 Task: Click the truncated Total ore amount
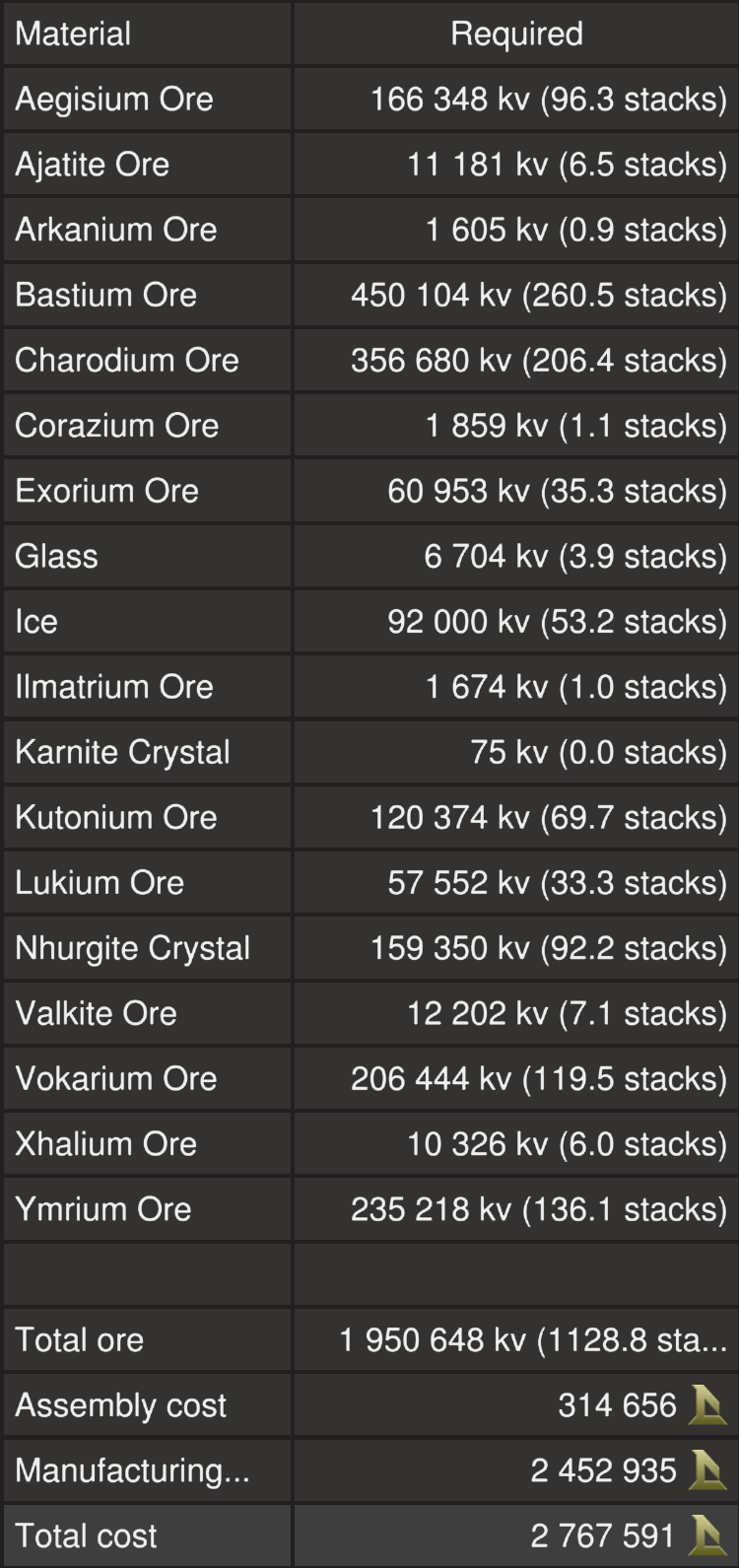pos(532,1340)
